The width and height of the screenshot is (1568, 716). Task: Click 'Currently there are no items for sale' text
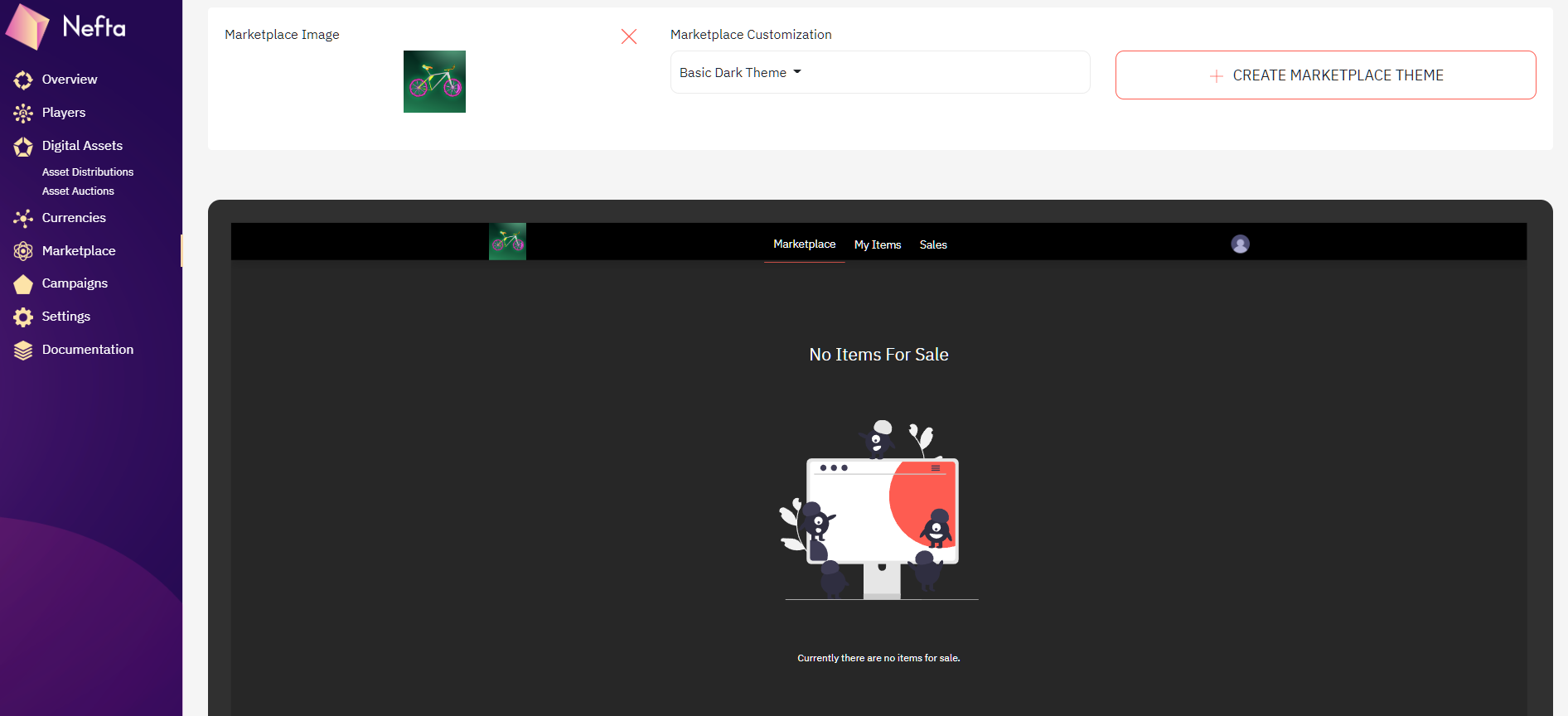[x=878, y=658]
